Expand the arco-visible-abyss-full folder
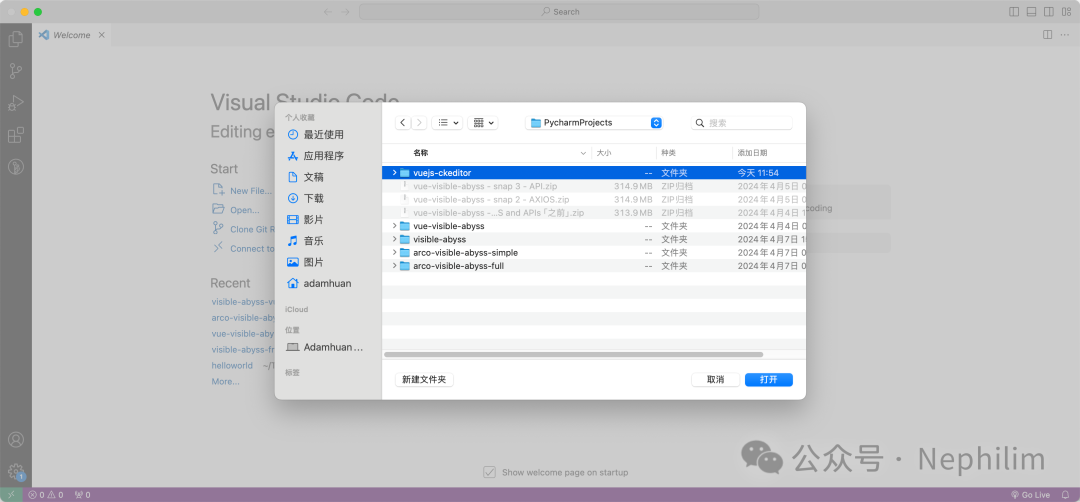This screenshot has width=1080, height=502. pyautogui.click(x=394, y=266)
